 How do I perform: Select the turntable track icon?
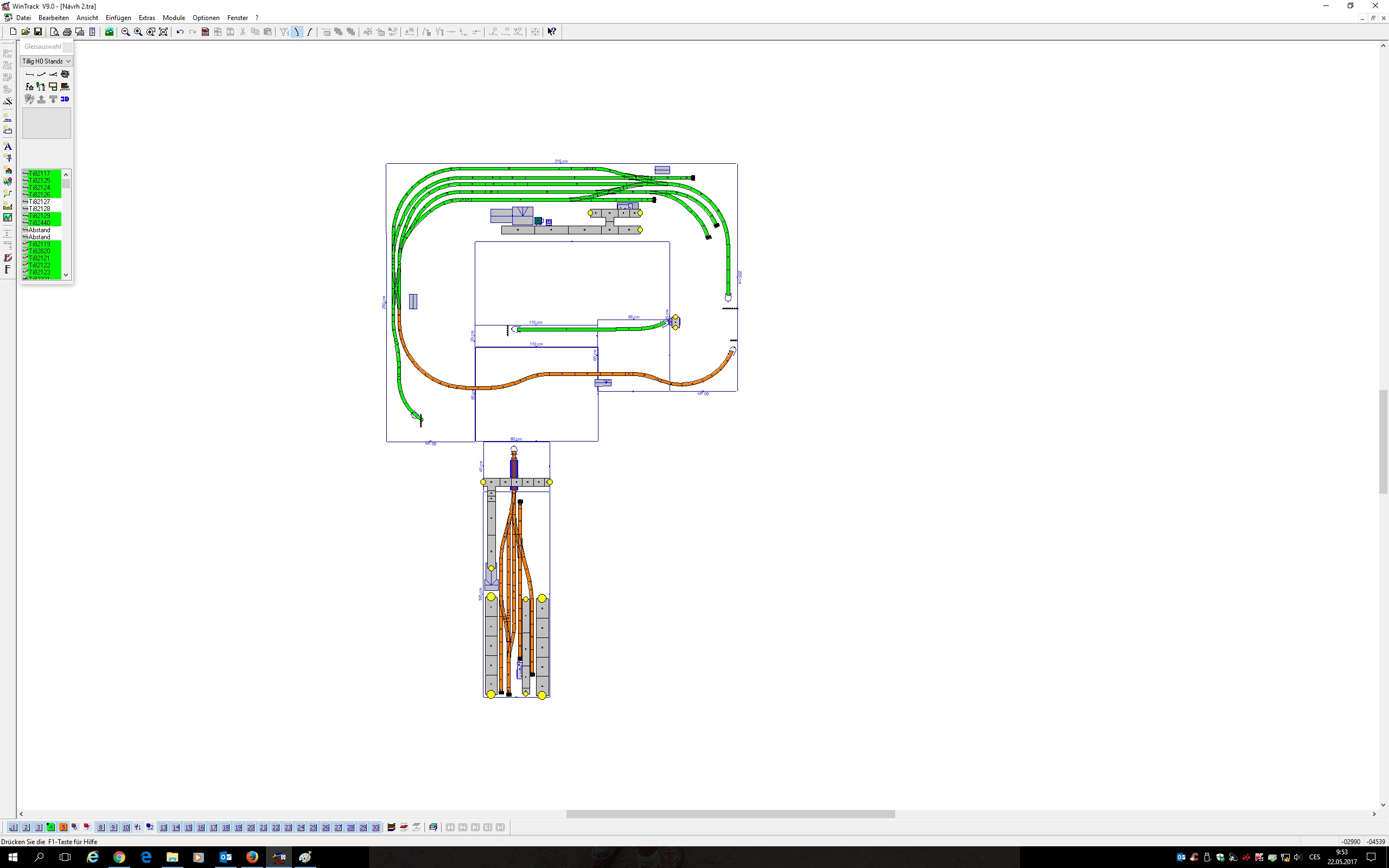65,74
